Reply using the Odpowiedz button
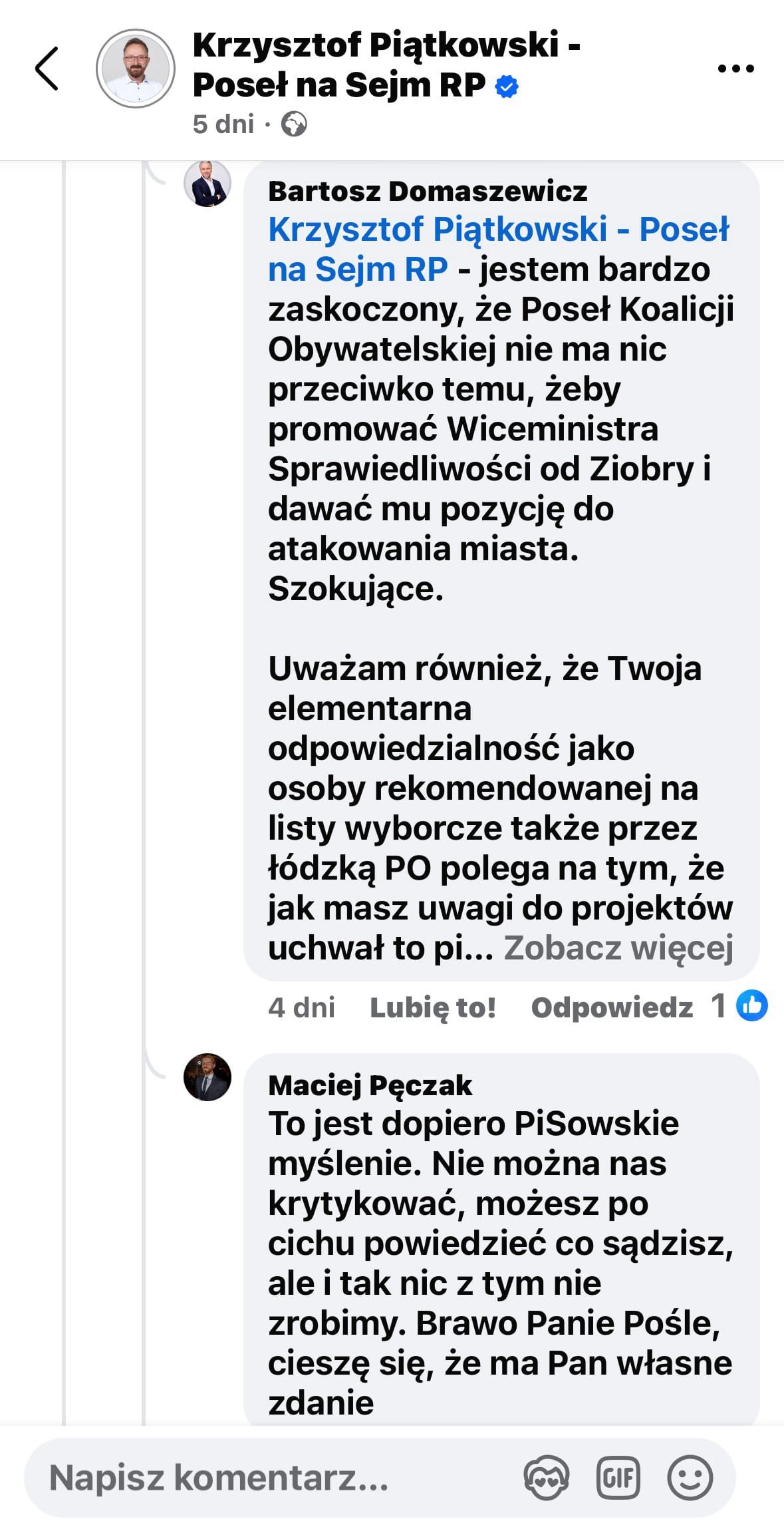The image size is (784, 1529). [x=612, y=1007]
